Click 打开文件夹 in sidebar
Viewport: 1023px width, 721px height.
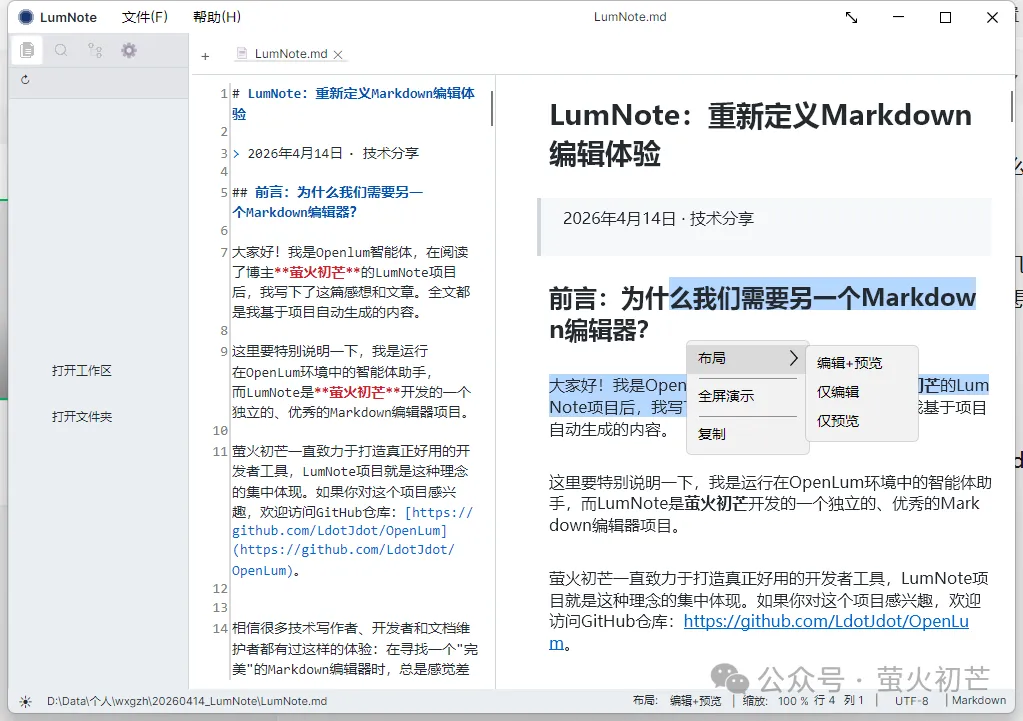pos(82,416)
